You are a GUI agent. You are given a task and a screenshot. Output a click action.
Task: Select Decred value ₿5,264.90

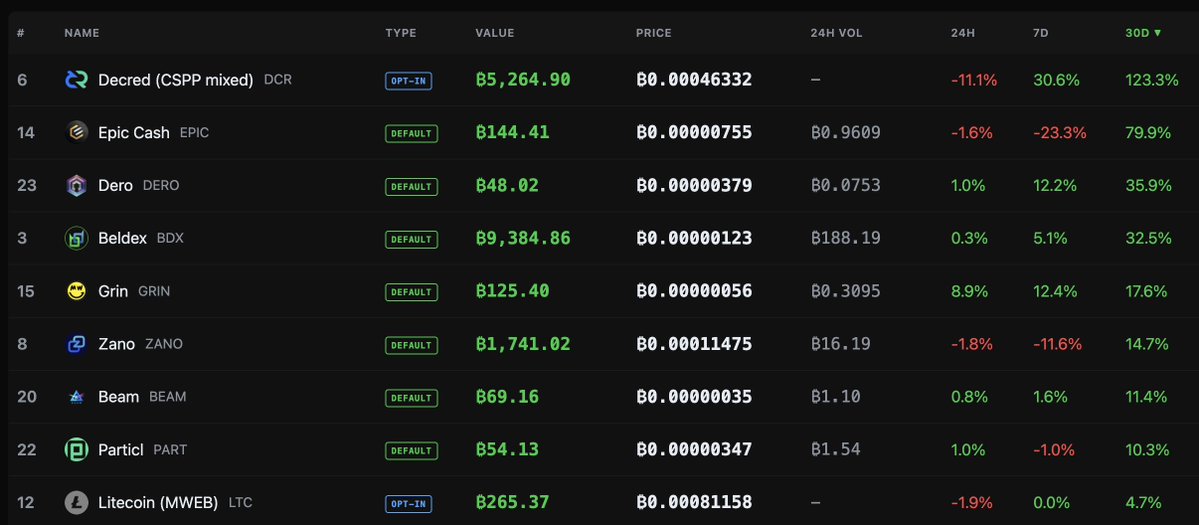523,79
